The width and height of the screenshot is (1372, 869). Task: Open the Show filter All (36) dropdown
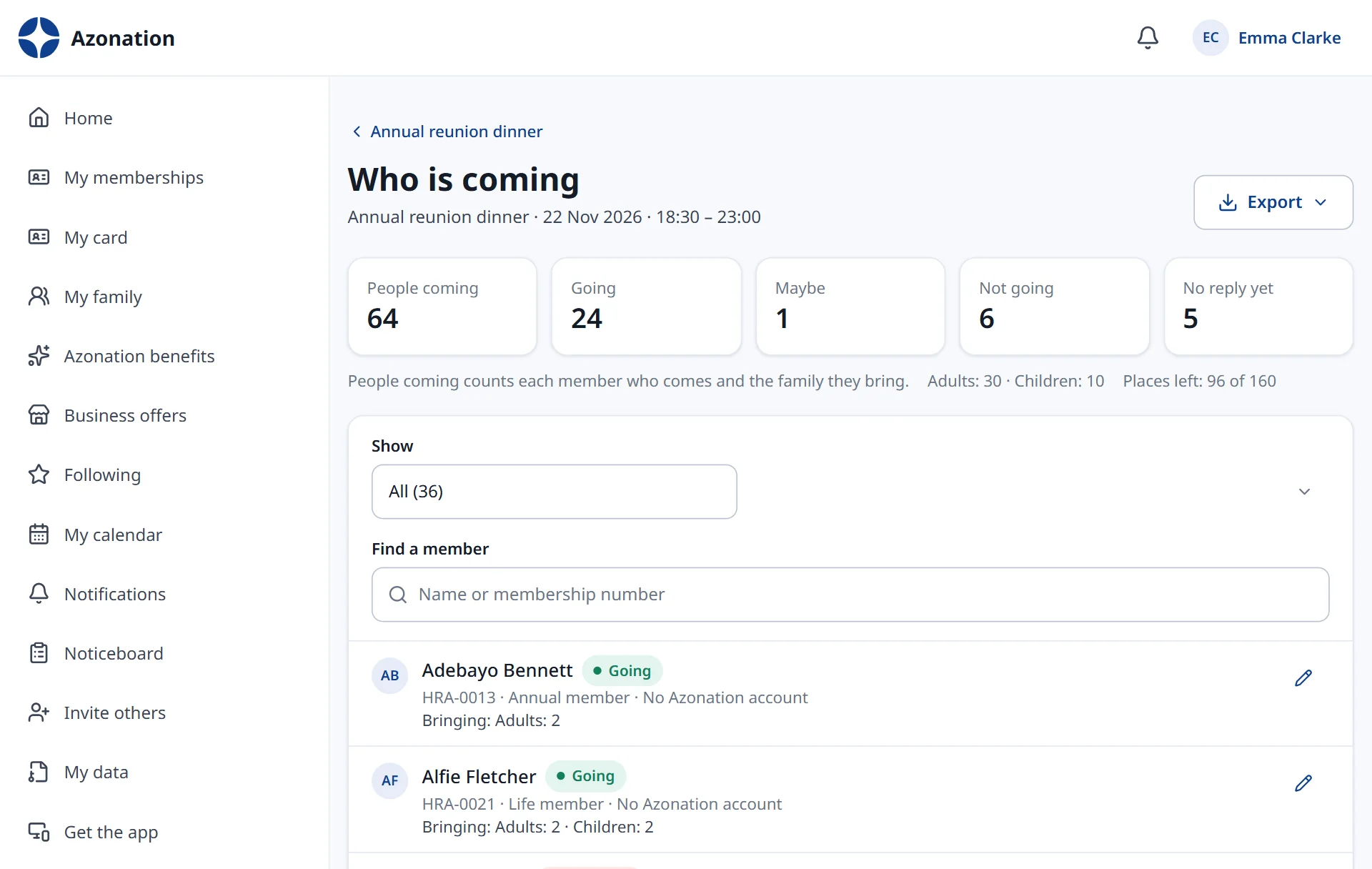[554, 492]
